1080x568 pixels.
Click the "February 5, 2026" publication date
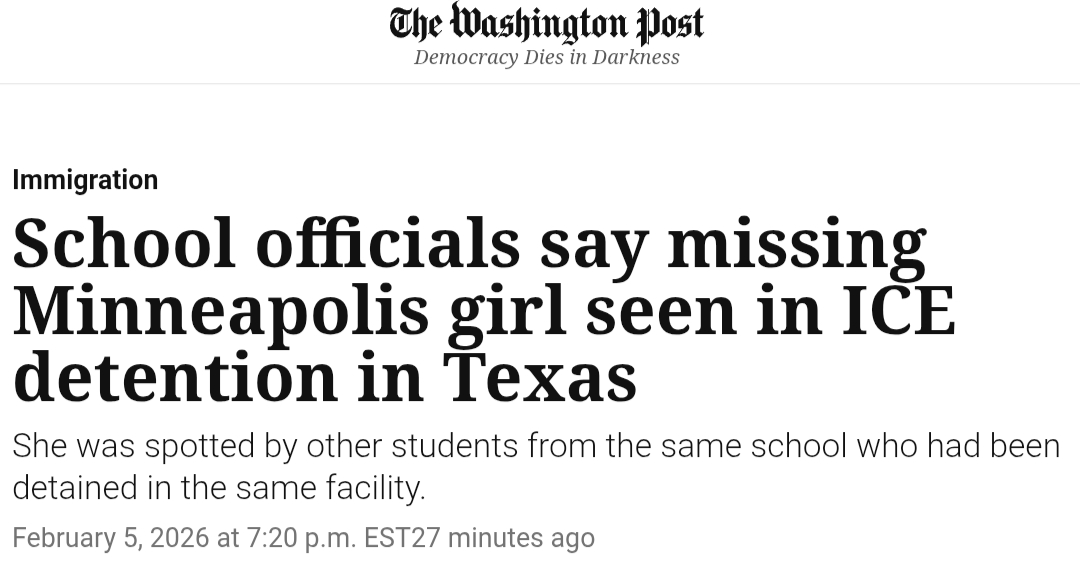click(110, 538)
